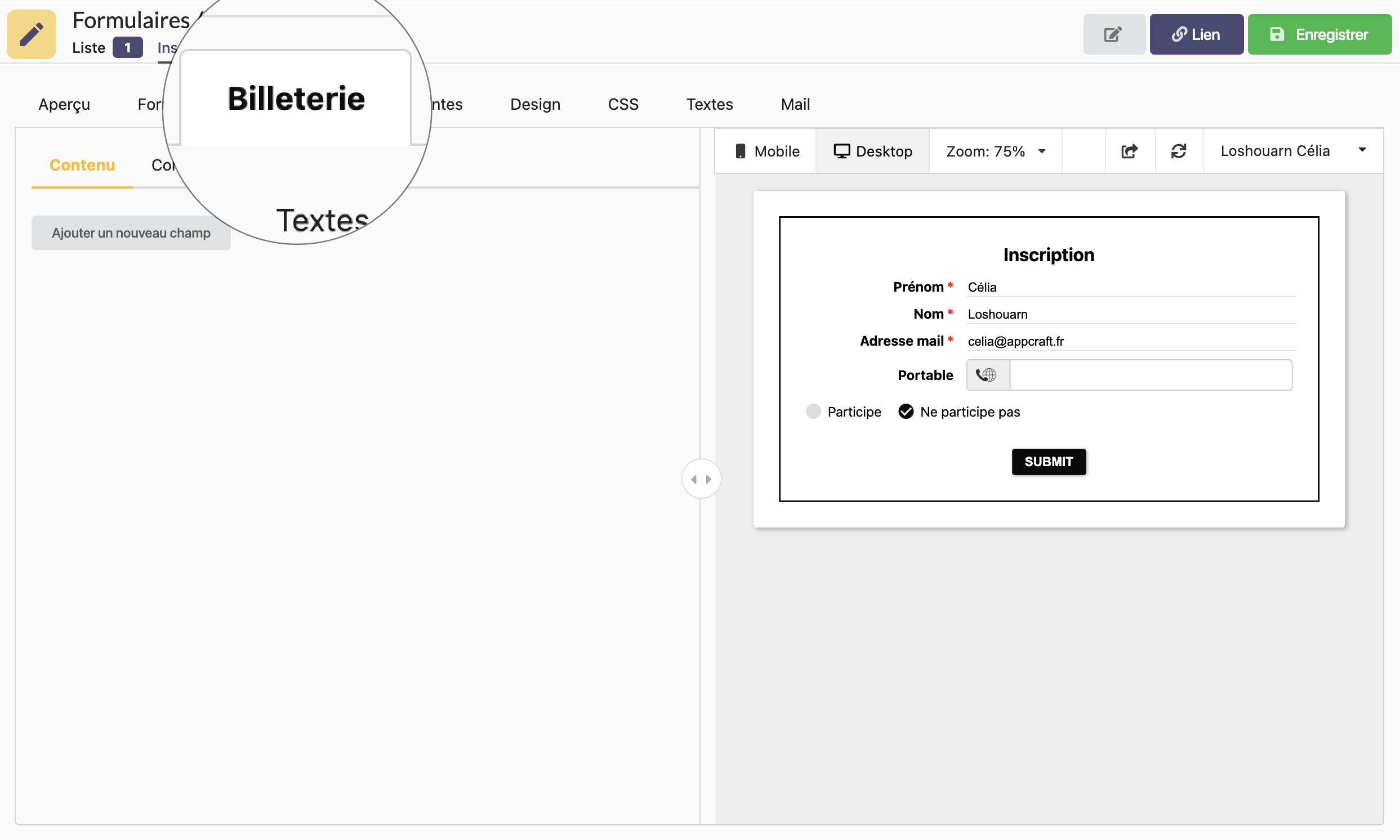Select the Participe radio option
This screenshot has width=1400, height=840.
tap(814, 412)
